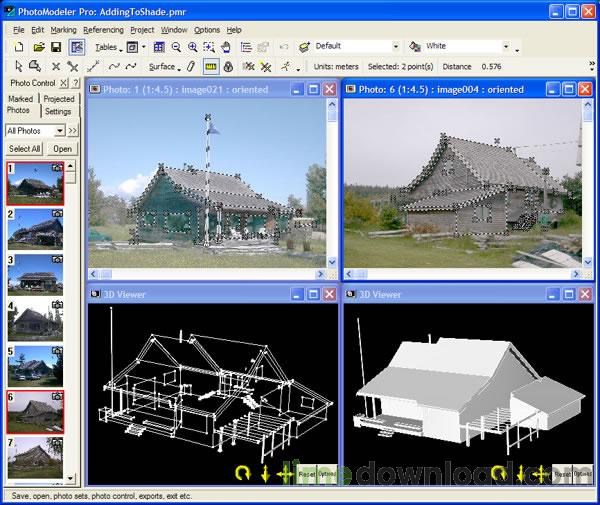
Task: Choose the sub-pixel target marker tool
Action: (x=73, y=67)
